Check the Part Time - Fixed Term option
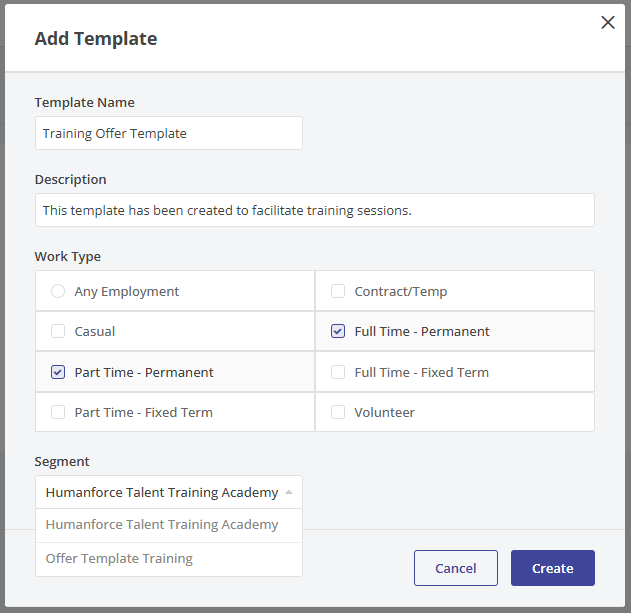The width and height of the screenshot is (631, 613). [x=58, y=412]
